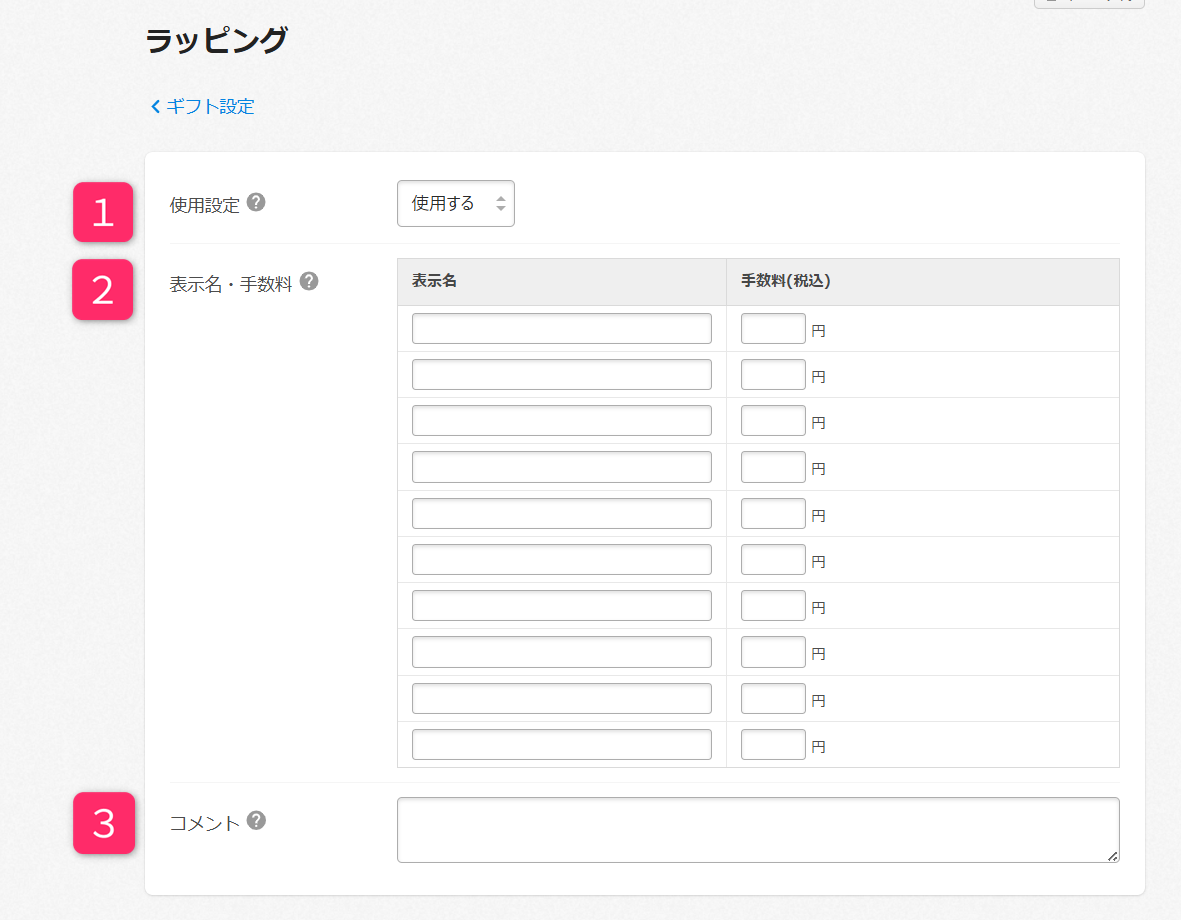Focus the second 表示名 text box
The width and height of the screenshot is (1181, 920).
[561, 375]
